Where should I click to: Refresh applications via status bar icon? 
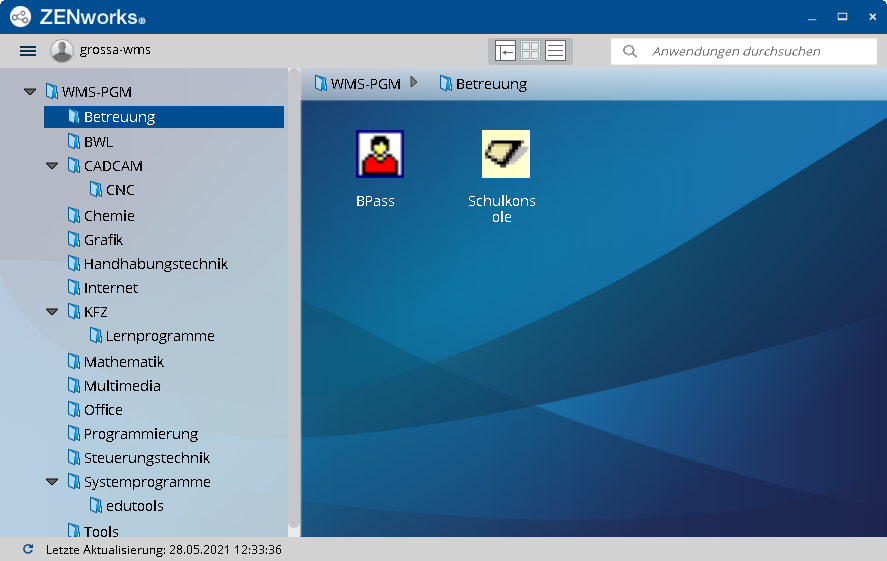coord(28,549)
